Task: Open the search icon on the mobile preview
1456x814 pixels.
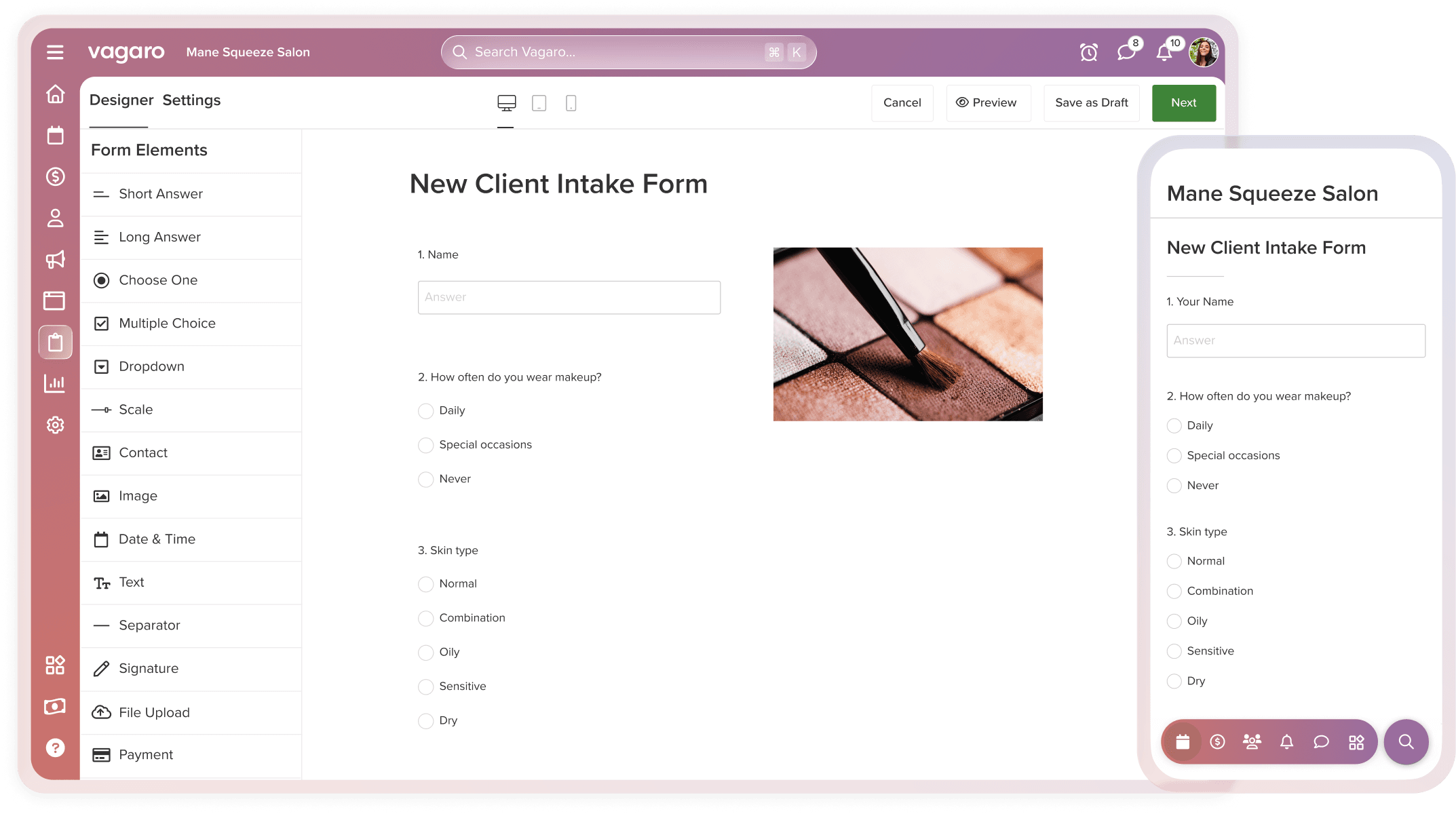Action: [x=1406, y=741]
